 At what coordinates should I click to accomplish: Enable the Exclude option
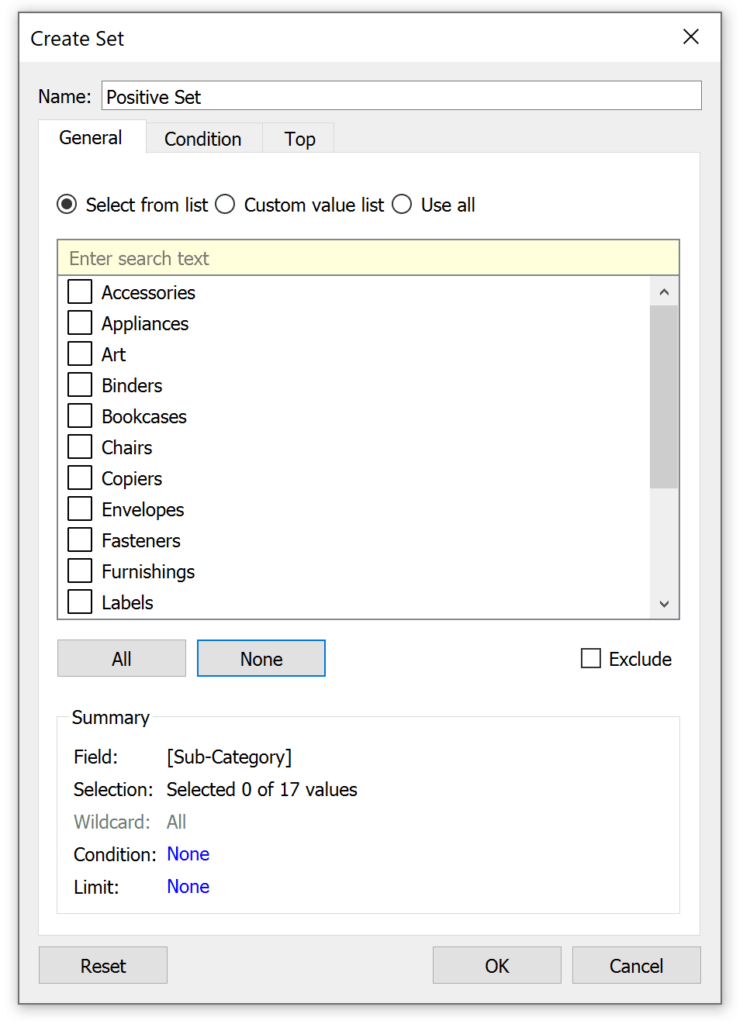pyautogui.click(x=590, y=658)
